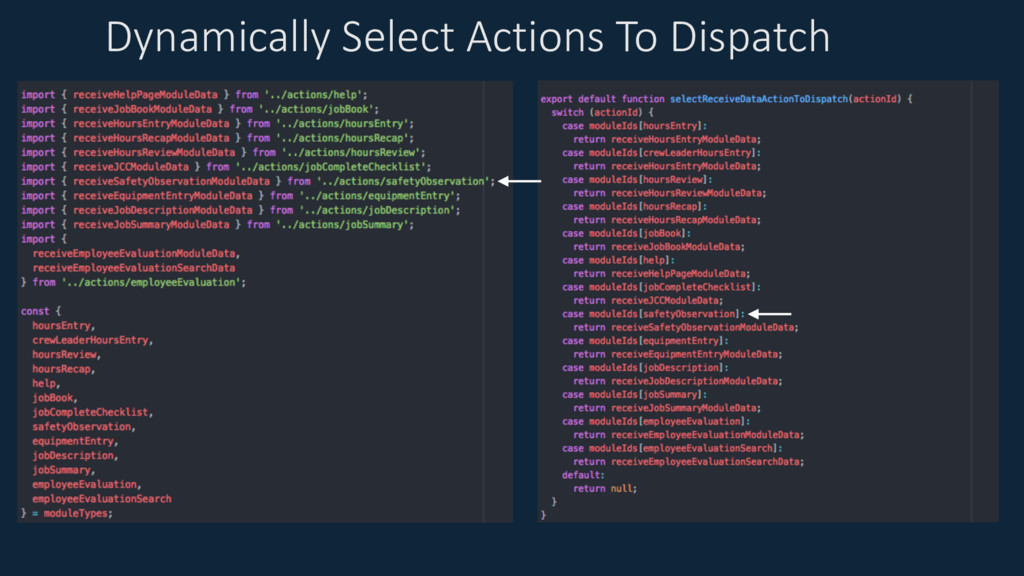Click moduleTypes at the end of the const block
This screenshot has height=576, width=1024.
pos(75,513)
